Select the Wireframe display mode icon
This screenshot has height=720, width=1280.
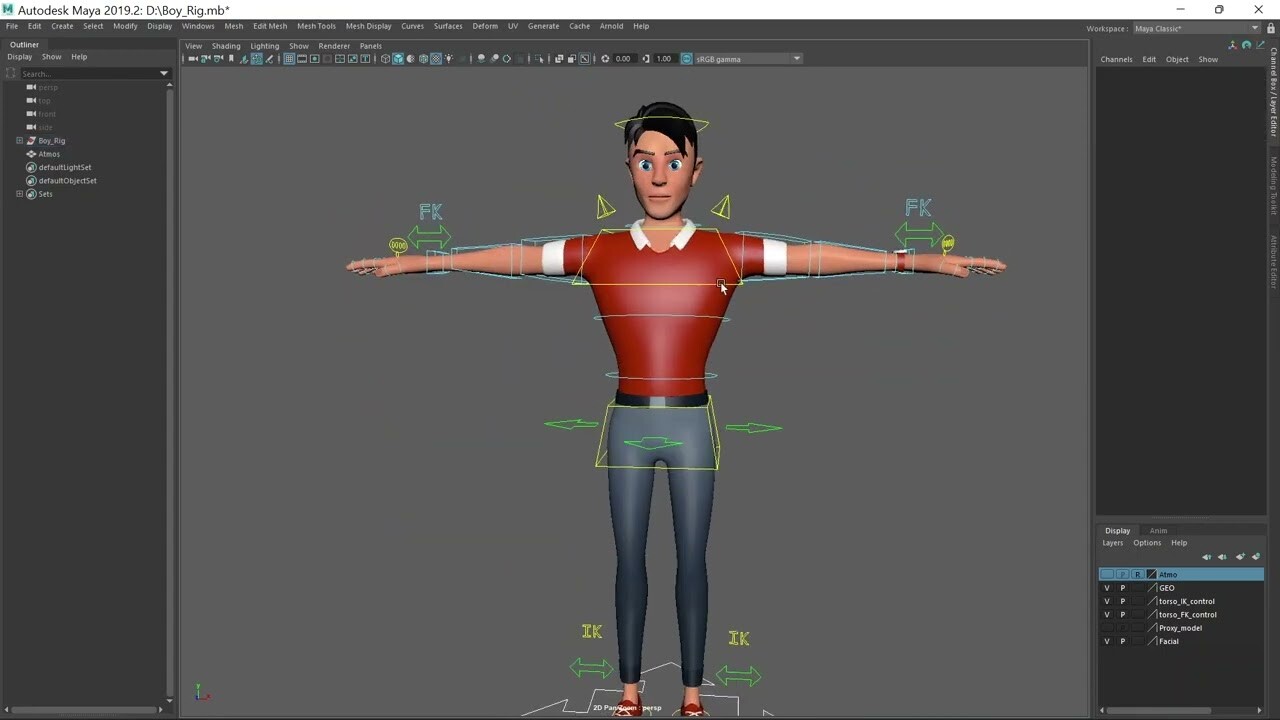(385, 59)
